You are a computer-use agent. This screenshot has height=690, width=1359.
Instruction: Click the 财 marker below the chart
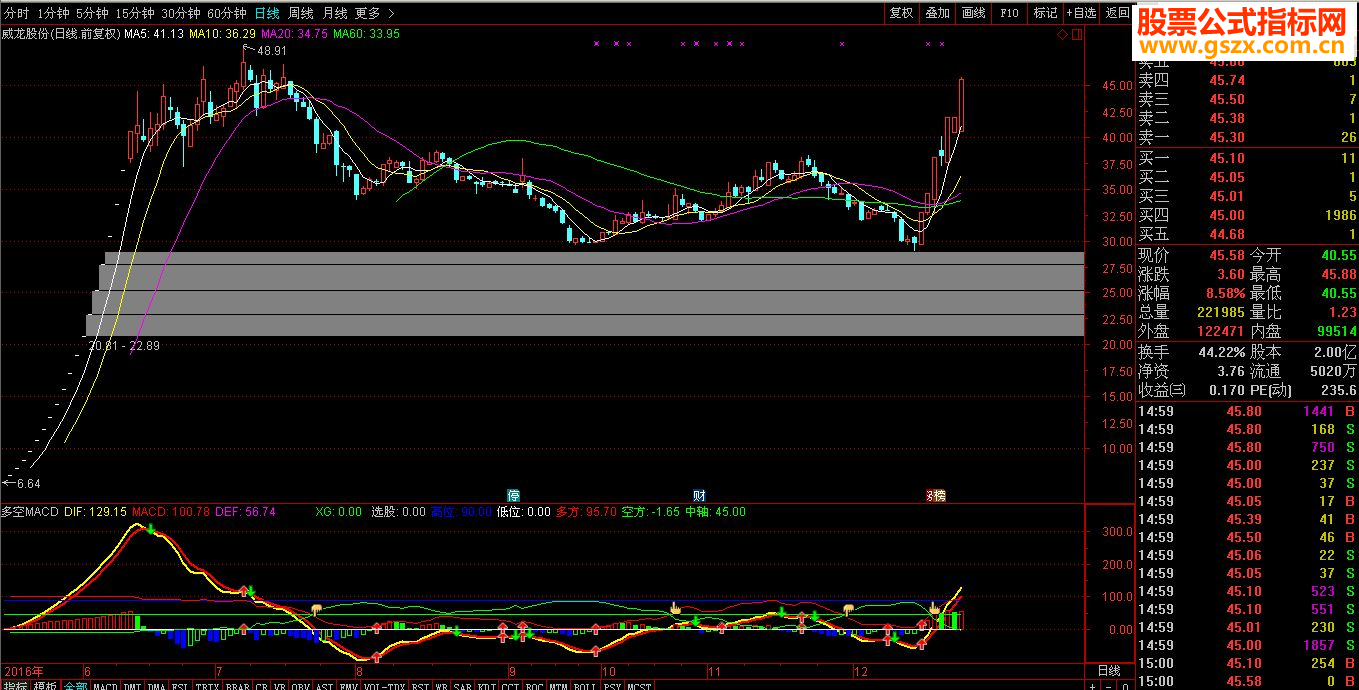click(699, 495)
